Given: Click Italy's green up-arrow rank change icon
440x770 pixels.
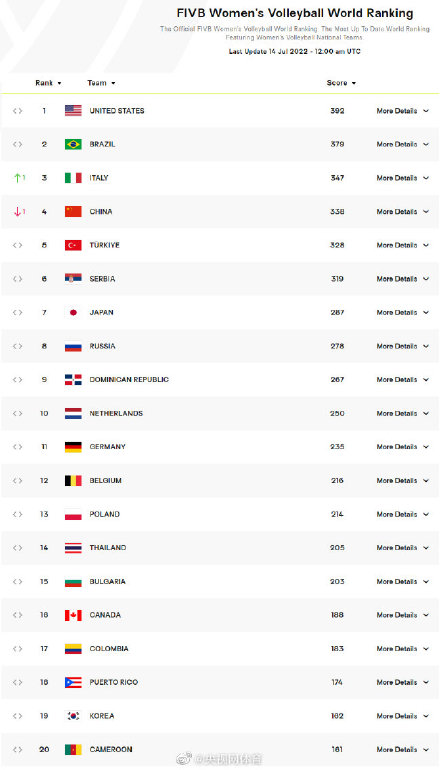Looking at the screenshot, I should tap(19, 178).
